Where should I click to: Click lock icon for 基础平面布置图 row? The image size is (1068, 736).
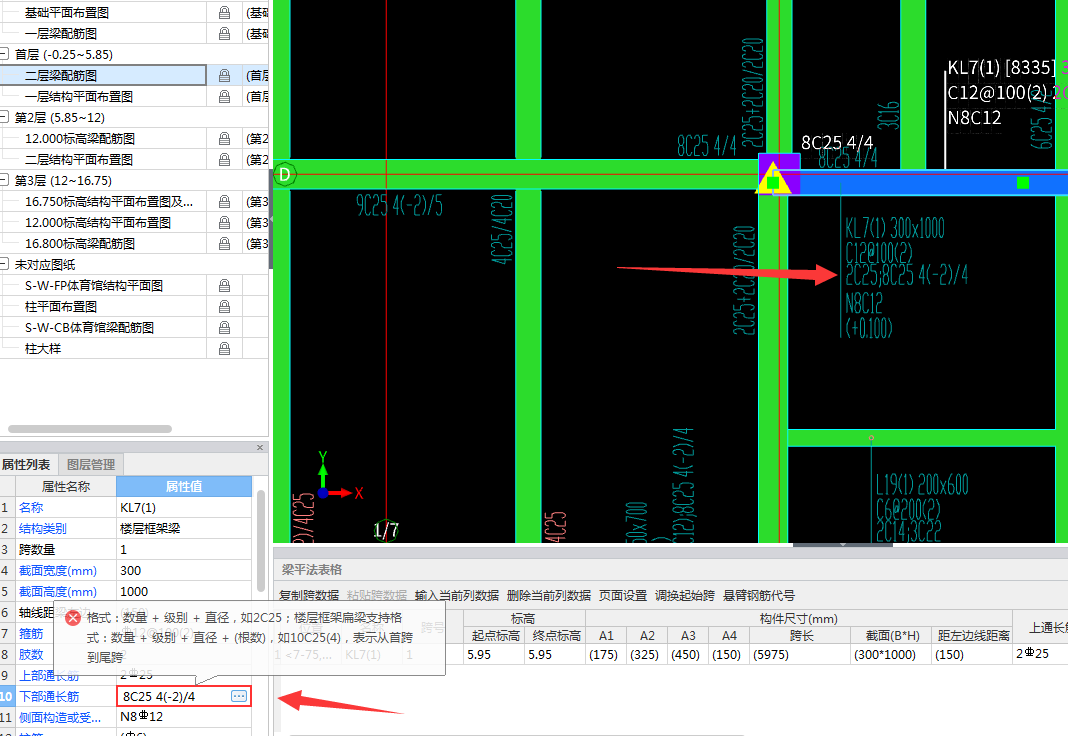coord(224,12)
